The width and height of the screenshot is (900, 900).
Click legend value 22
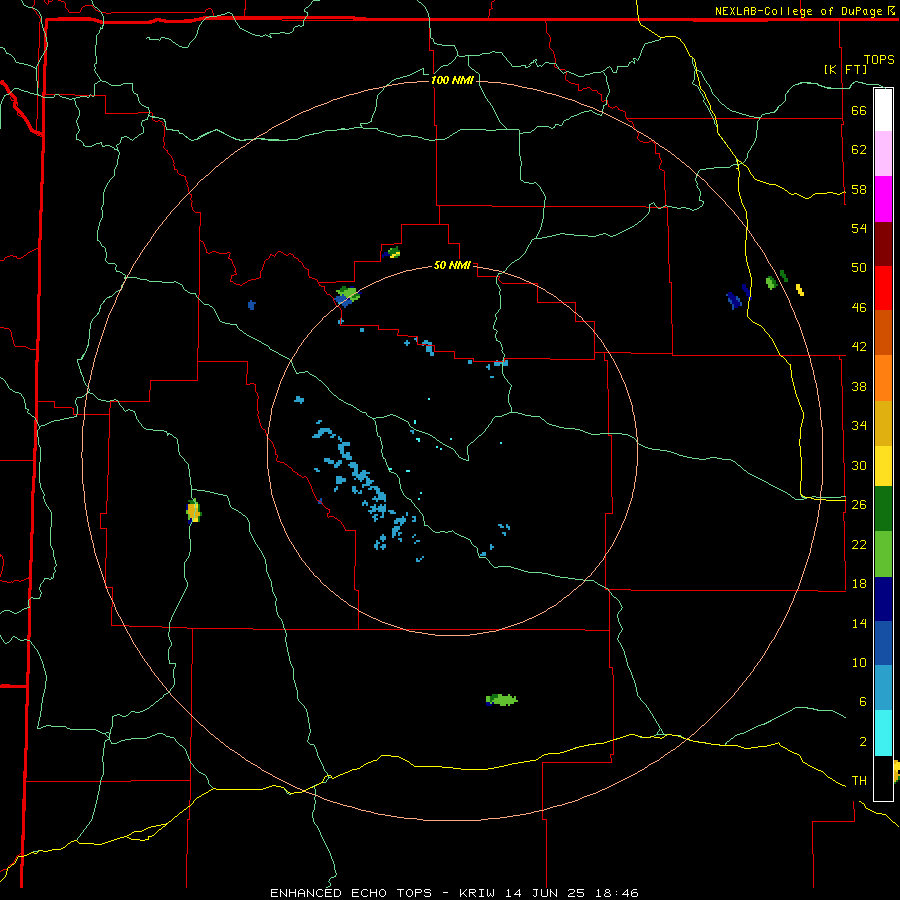click(x=859, y=544)
